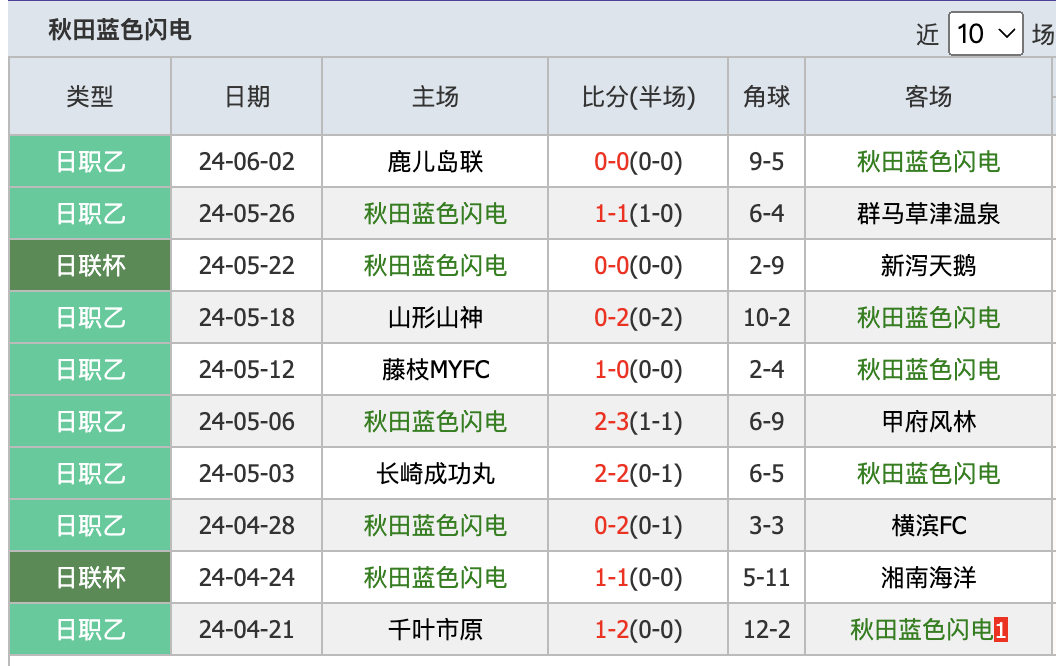Image resolution: width=1056 pixels, height=666 pixels.
Task: Click the date 24-04-24
Action: click(x=246, y=577)
